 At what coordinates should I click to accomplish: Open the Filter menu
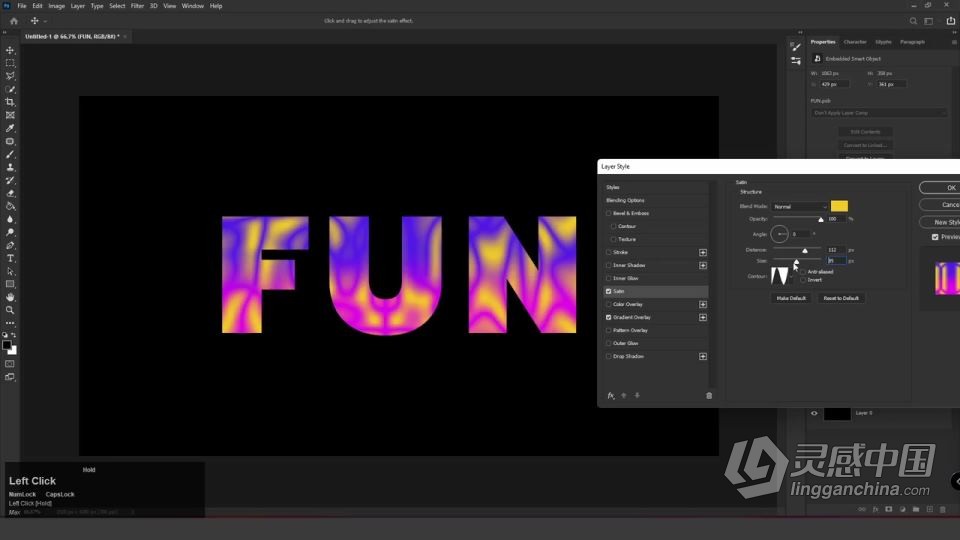point(137,6)
